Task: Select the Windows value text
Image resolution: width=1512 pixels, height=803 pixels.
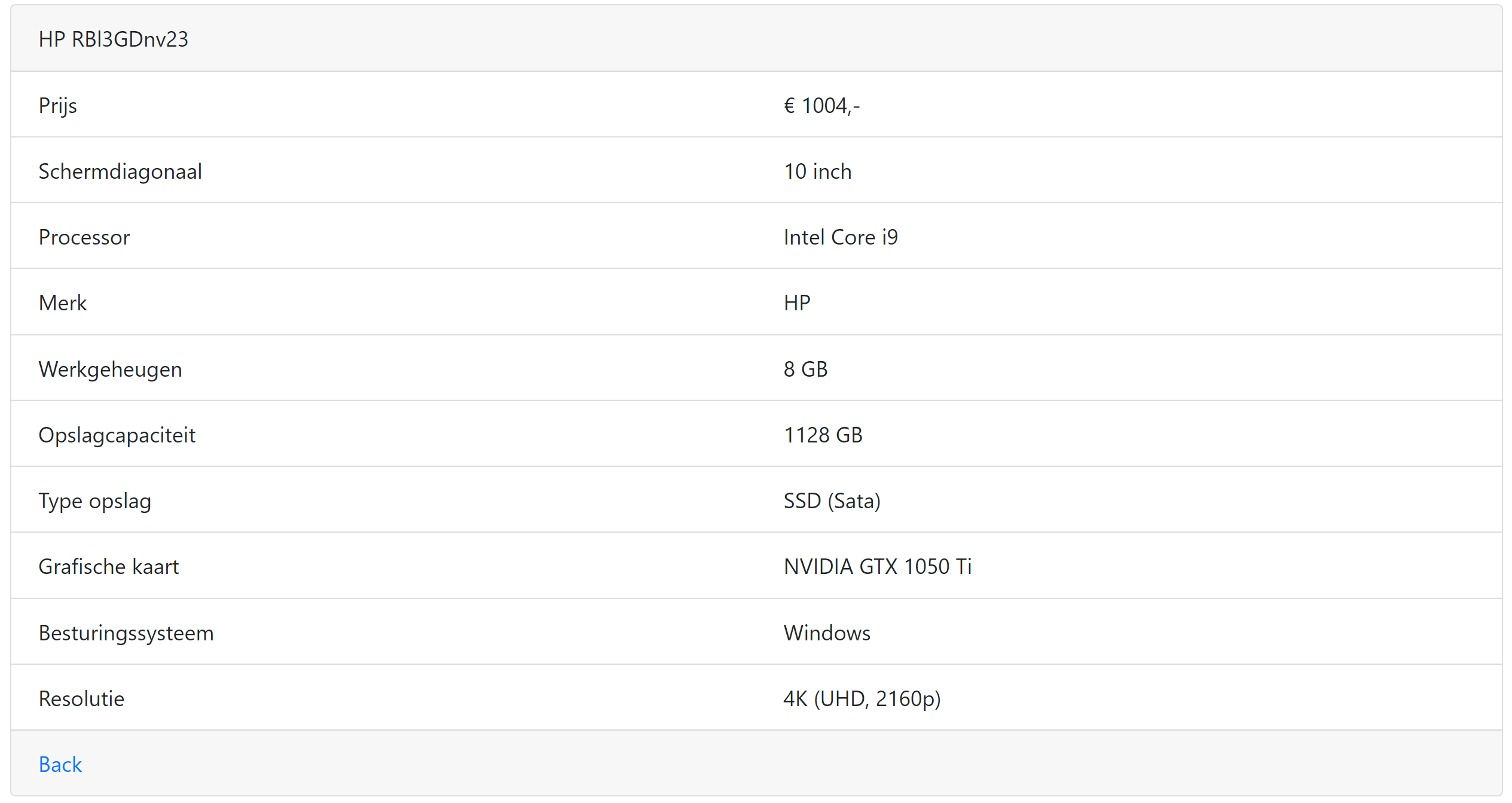Action: 827,633
